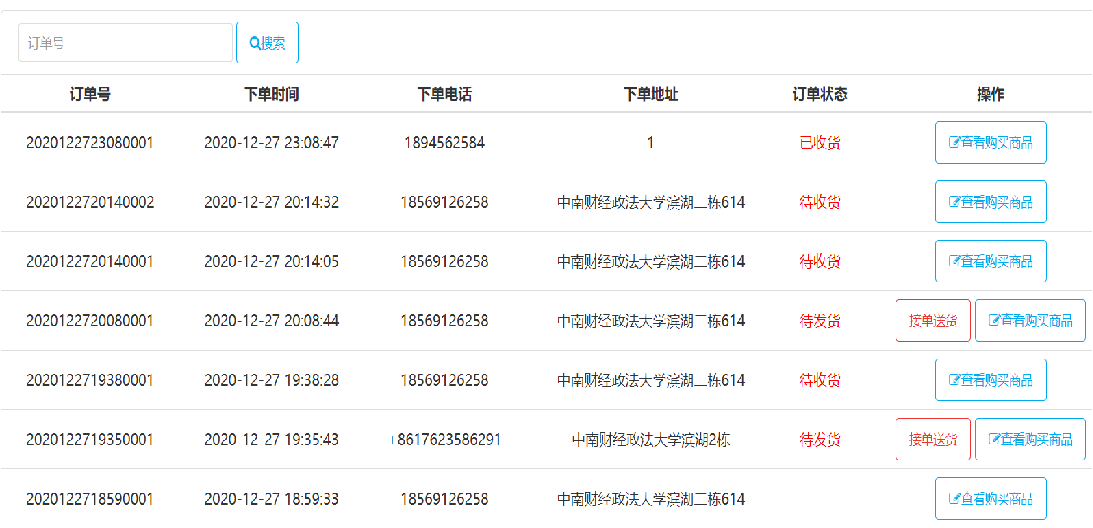Select order number 2020122720080001
This screenshot has width=1093, height=528.
[90, 321]
